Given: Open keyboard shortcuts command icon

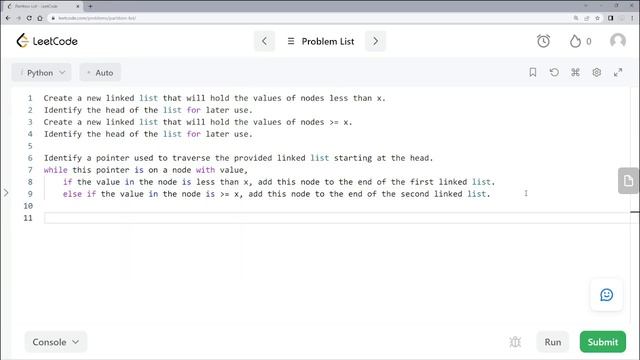Looking at the screenshot, I should (x=575, y=72).
